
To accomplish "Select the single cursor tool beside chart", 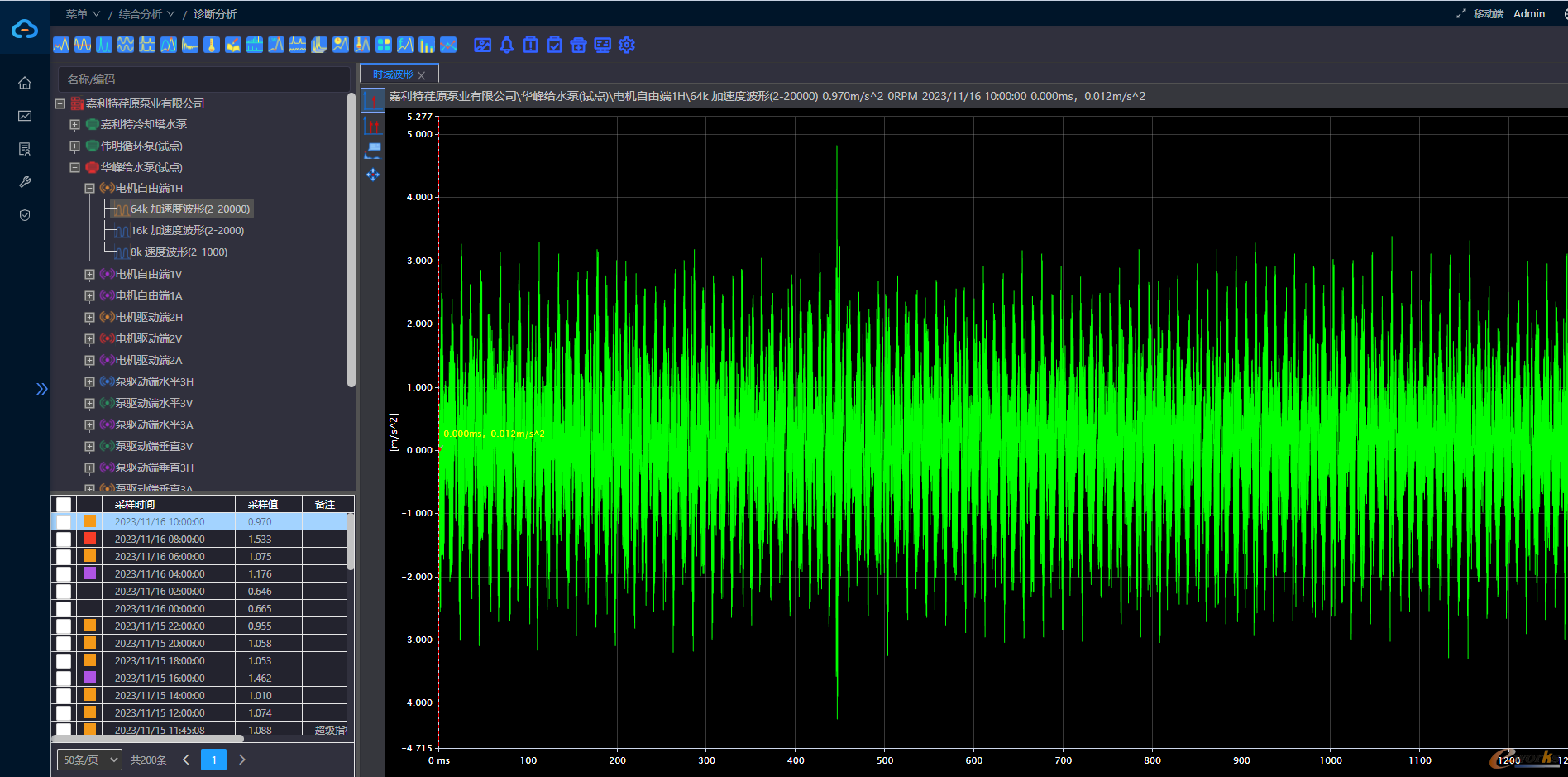I will pyautogui.click(x=373, y=101).
